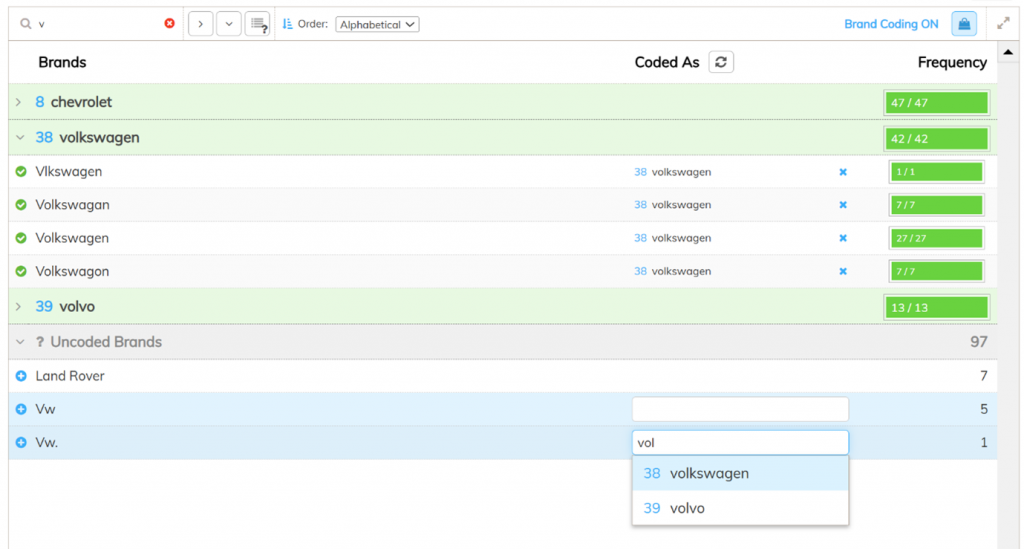The height and width of the screenshot is (549, 1024).
Task: Click the green check next to Volkswagen
Action: click(x=21, y=238)
